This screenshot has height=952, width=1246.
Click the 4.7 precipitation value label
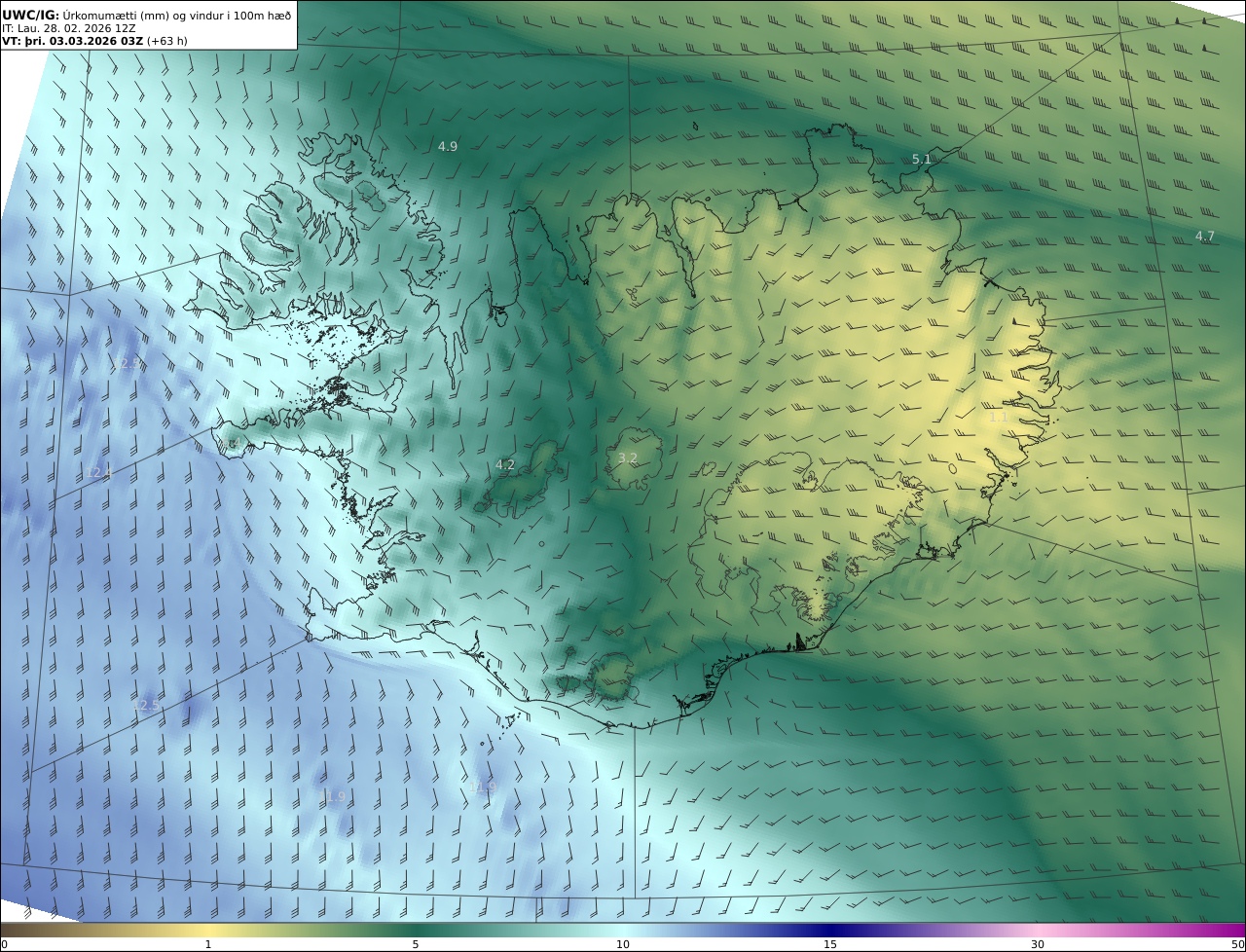(1205, 236)
